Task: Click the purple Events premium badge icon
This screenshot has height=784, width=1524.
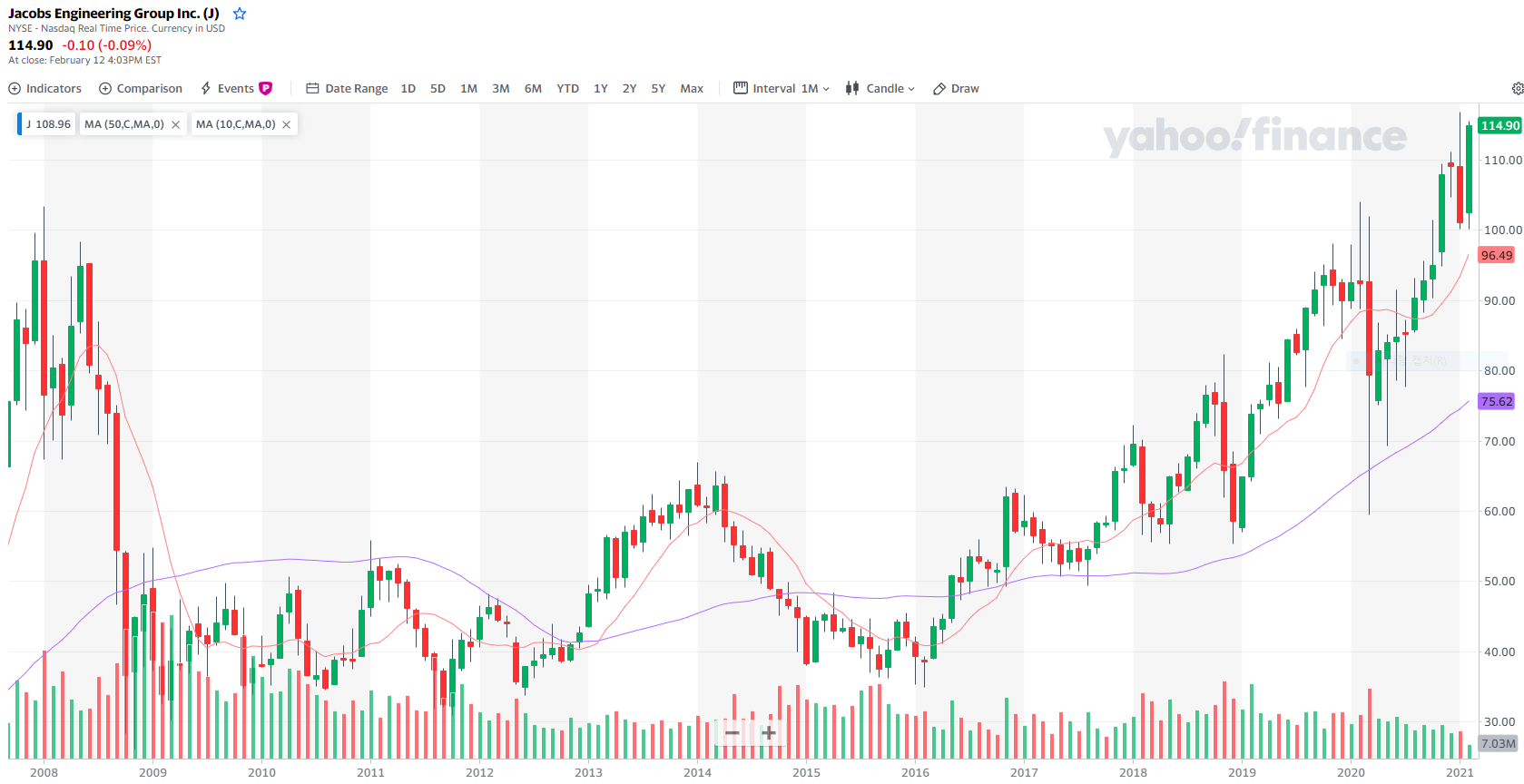Action: [266, 88]
